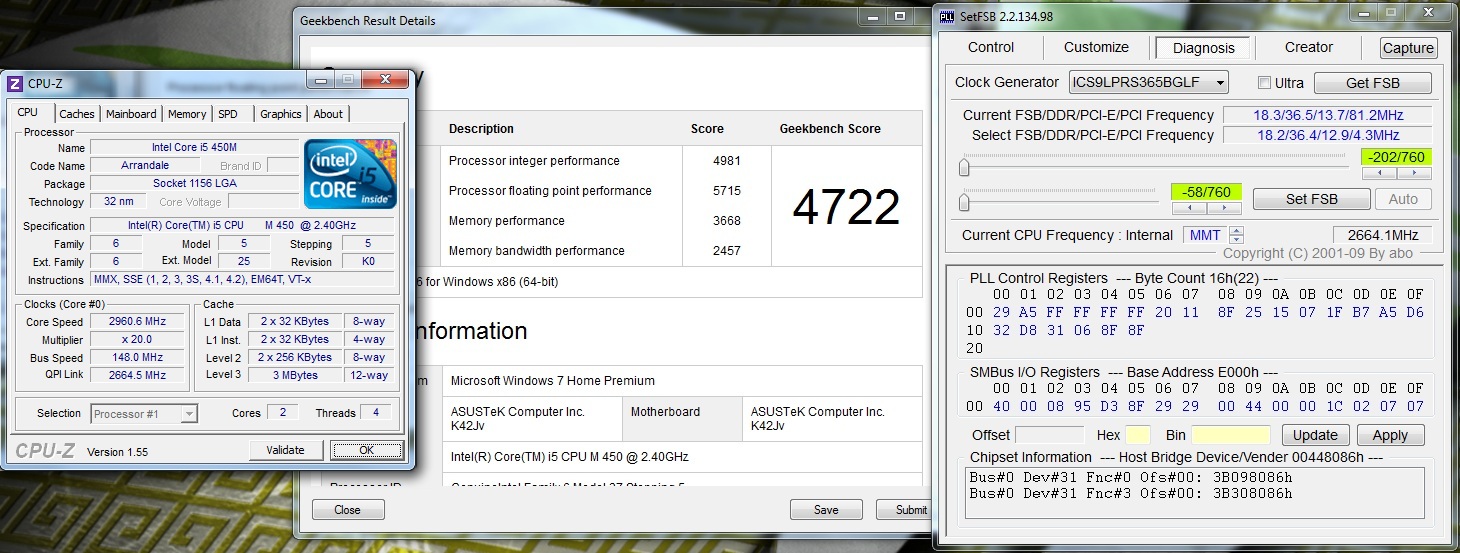Image resolution: width=1460 pixels, height=553 pixels.
Task: Click the green -58/760 value box
Action: (1206, 192)
